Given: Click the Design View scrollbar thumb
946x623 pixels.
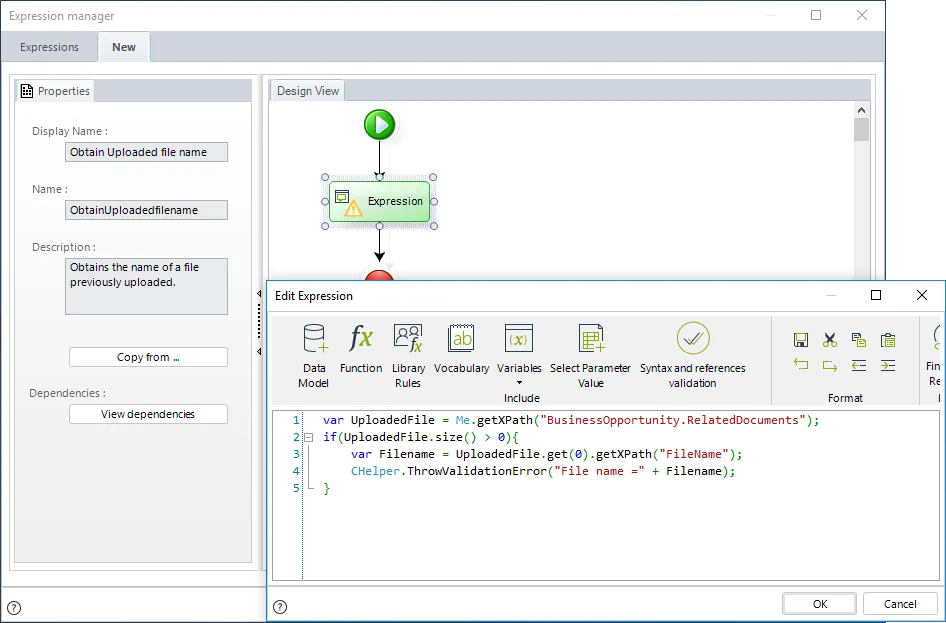Looking at the screenshot, I should click(x=862, y=130).
